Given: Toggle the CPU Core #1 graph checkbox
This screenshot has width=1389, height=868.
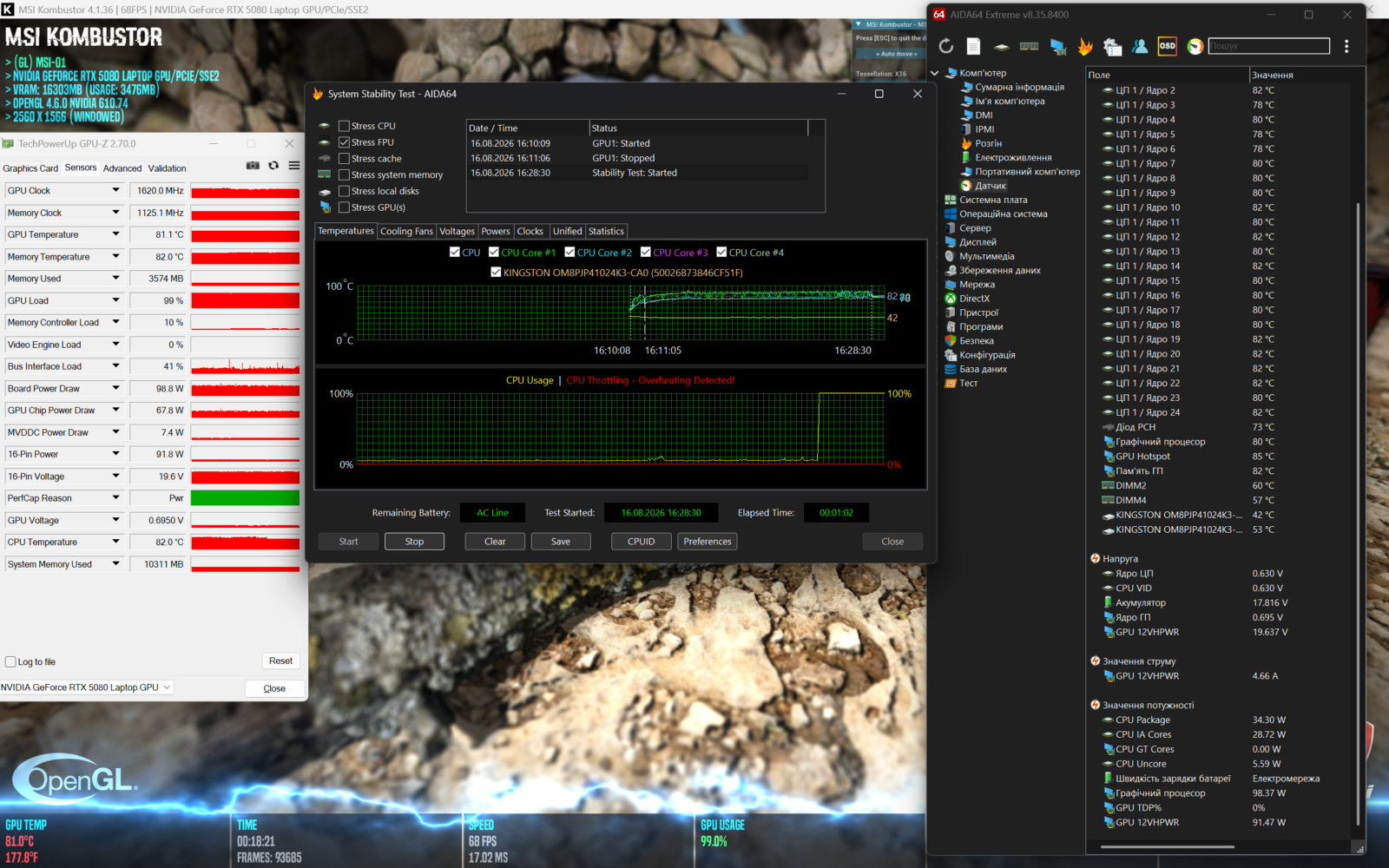Looking at the screenshot, I should (494, 253).
